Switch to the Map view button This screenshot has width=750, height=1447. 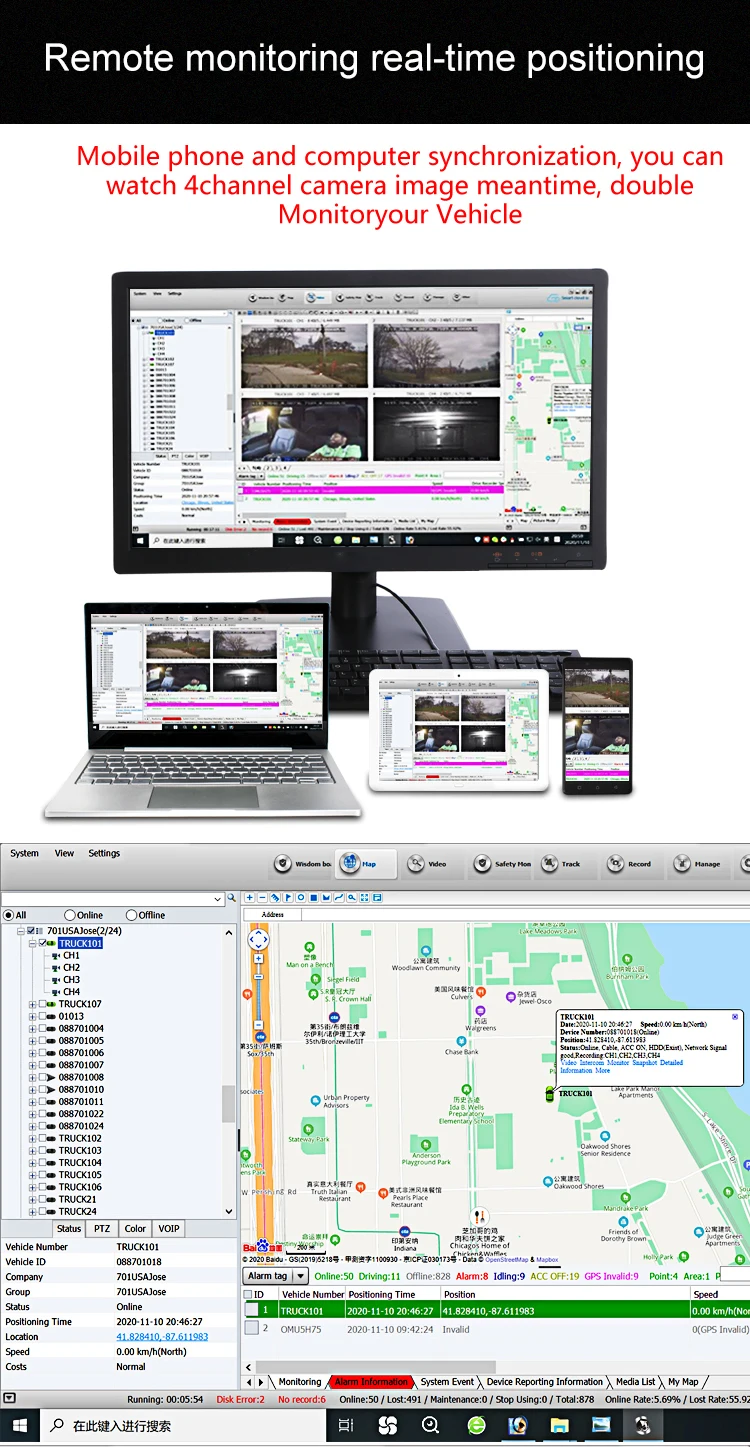[x=366, y=864]
